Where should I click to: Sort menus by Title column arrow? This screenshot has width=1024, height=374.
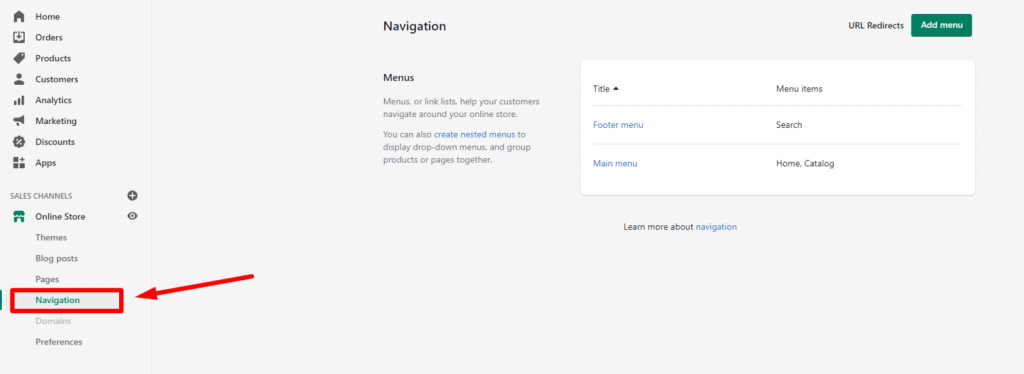[x=616, y=89]
